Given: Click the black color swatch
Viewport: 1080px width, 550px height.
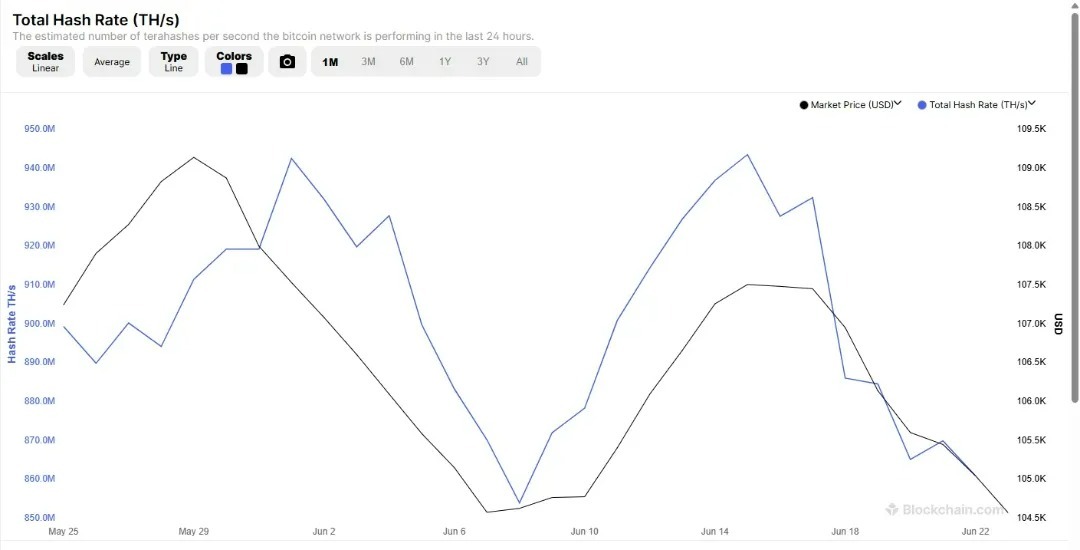Looking at the screenshot, I should 242,69.
